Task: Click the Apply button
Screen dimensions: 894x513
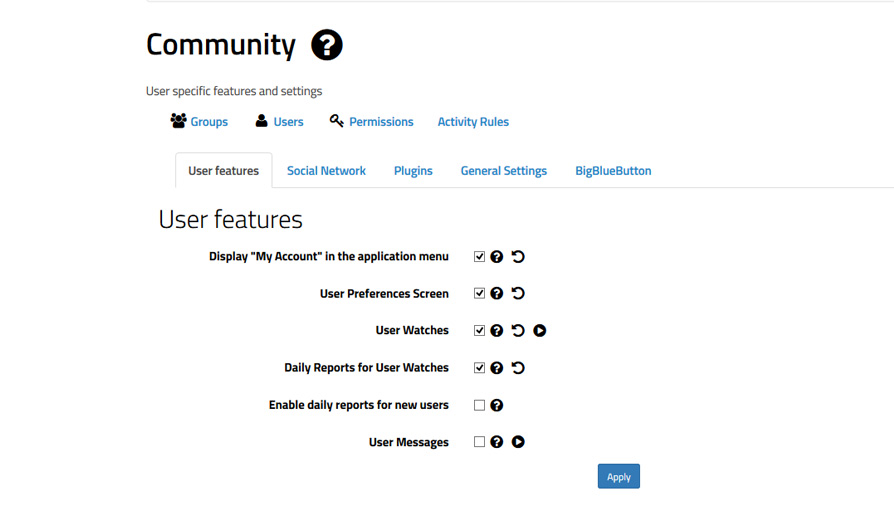Action: [619, 477]
